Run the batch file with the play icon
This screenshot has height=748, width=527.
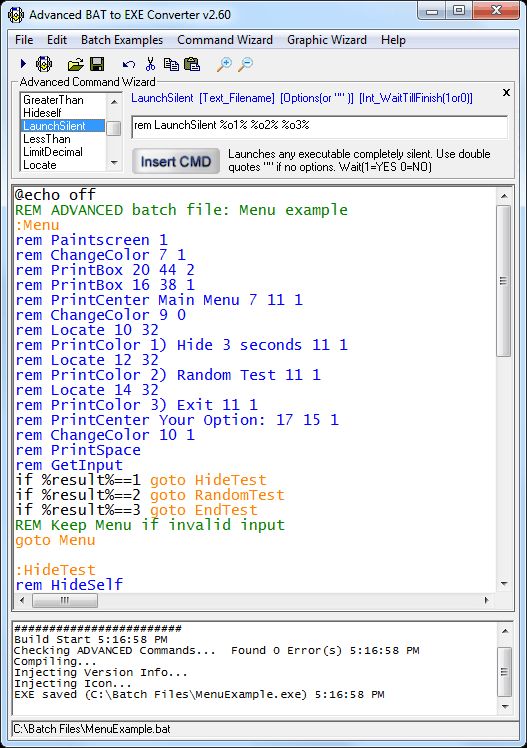[x=23, y=63]
